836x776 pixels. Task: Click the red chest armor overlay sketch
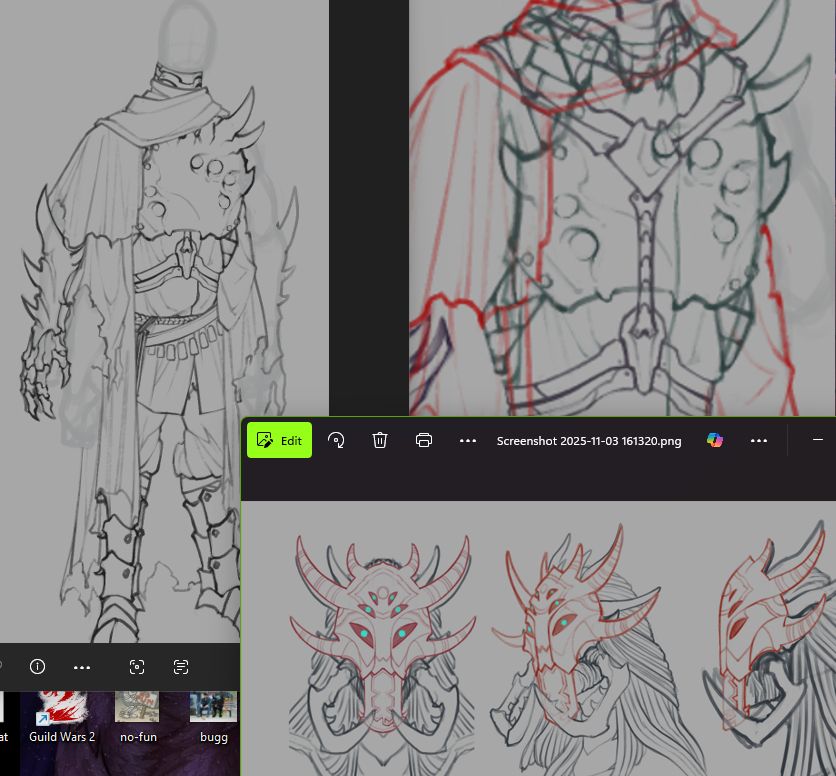622,207
